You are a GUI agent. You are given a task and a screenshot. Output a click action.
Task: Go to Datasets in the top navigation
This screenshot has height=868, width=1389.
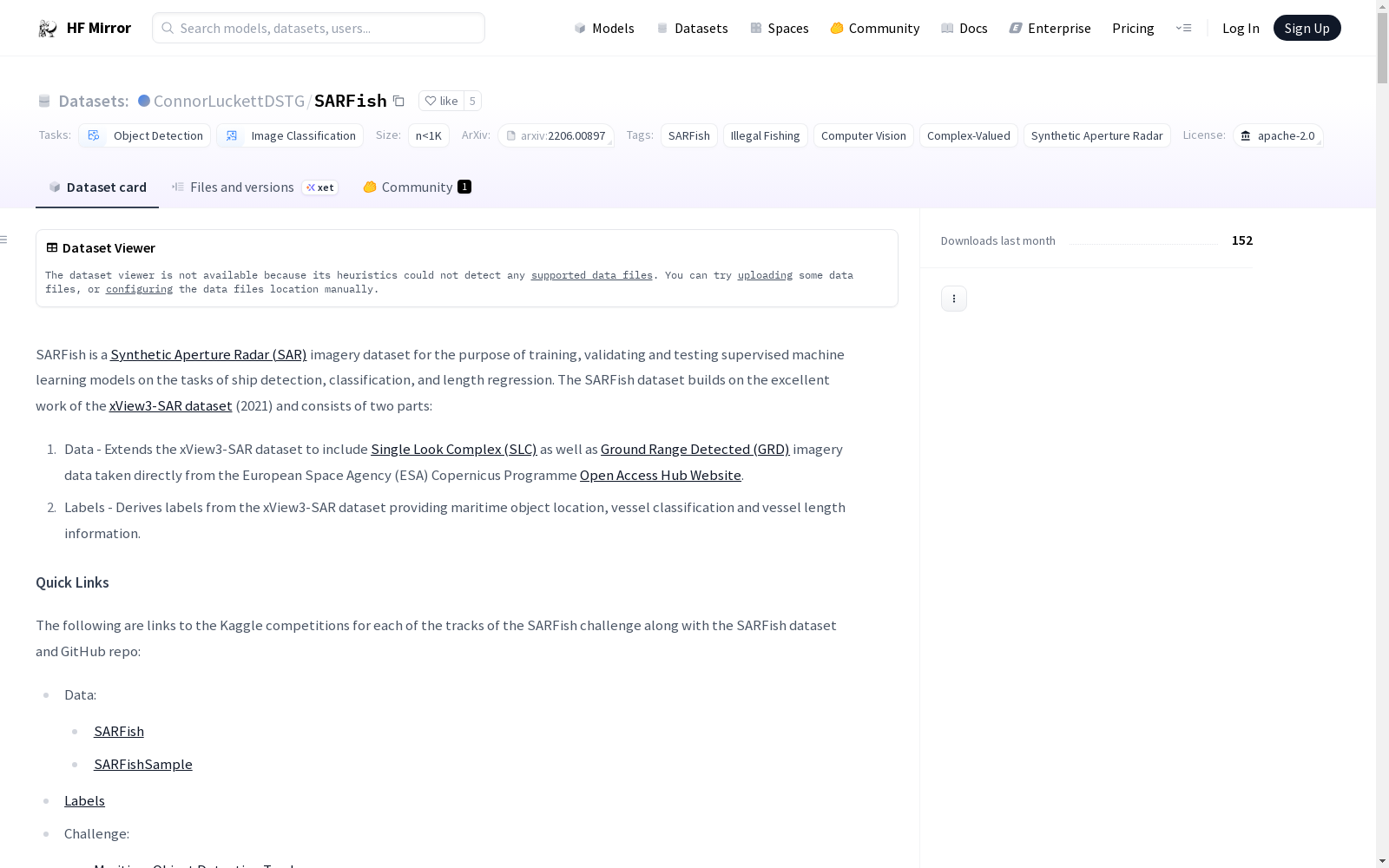pos(692,29)
